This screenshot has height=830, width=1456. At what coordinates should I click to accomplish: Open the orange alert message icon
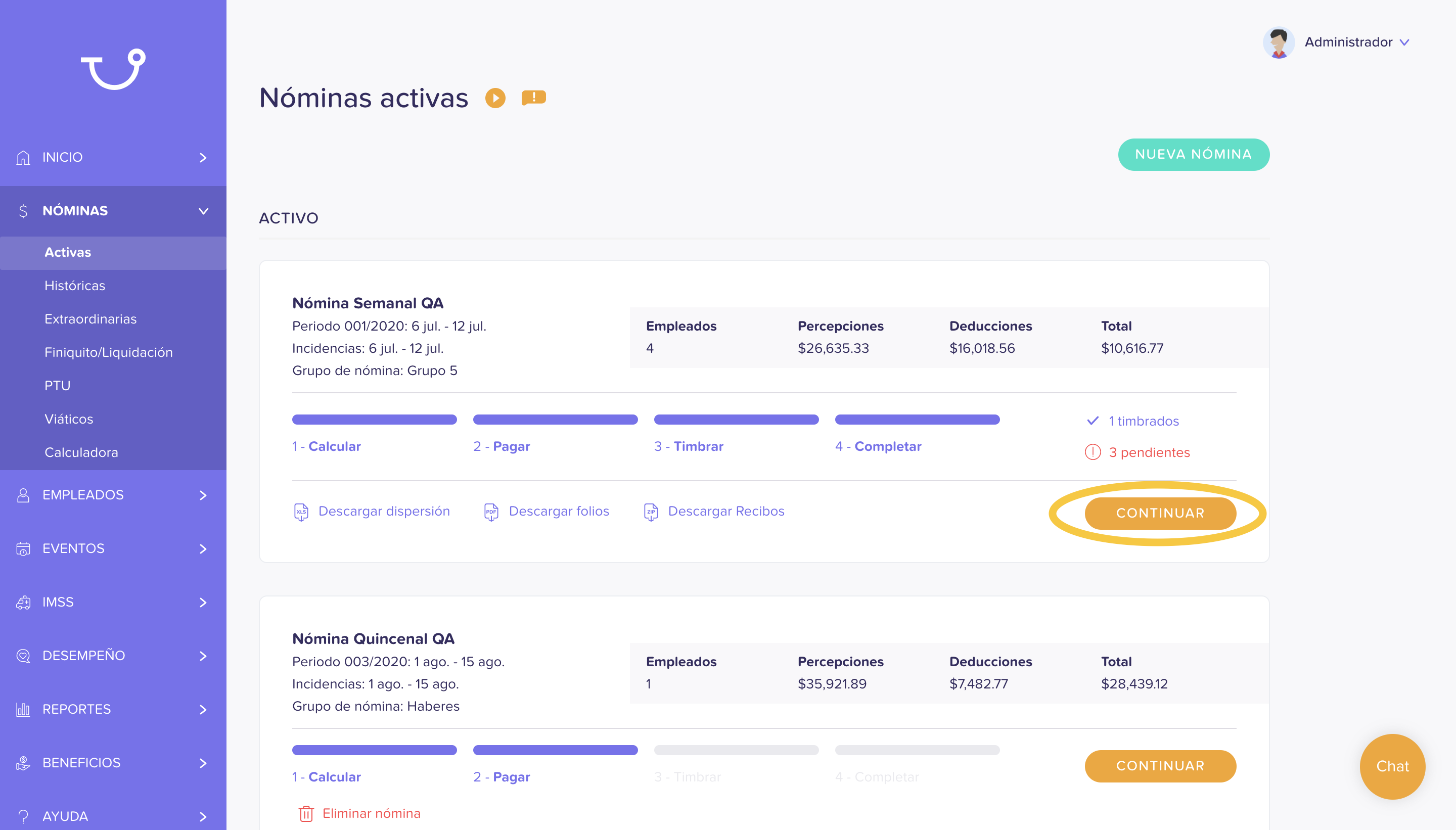tap(533, 98)
